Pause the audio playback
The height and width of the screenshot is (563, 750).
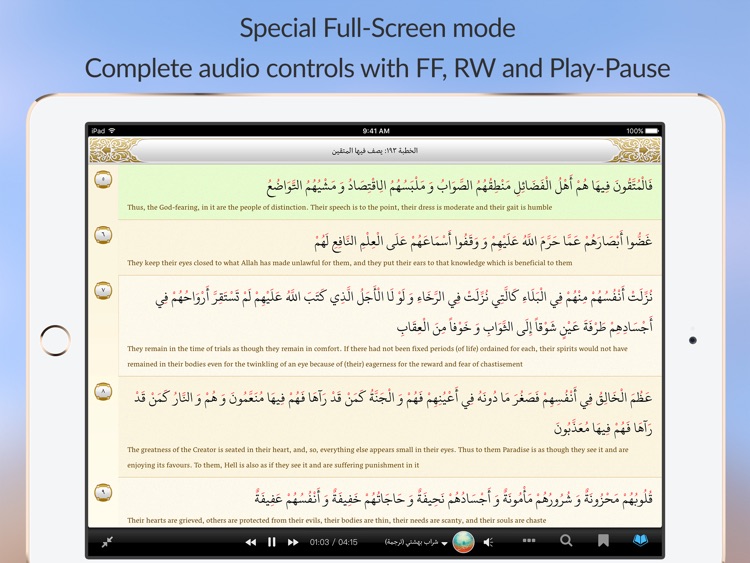(x=272, y=542)
